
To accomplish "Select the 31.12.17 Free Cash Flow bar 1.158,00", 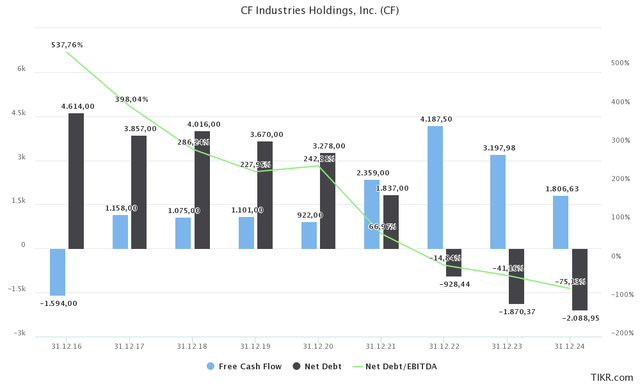I will tap(120, 231).
